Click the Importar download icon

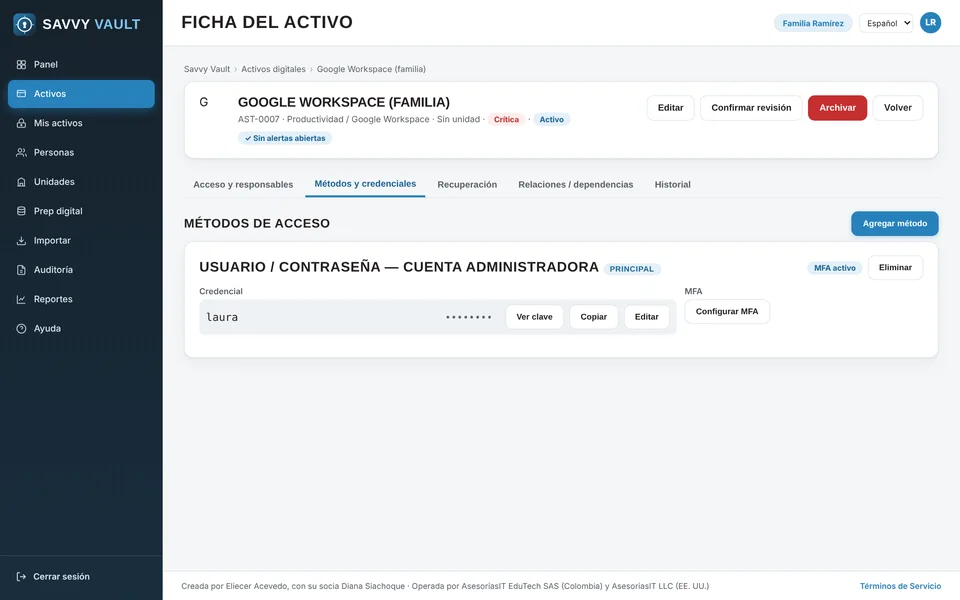point(21,241)
